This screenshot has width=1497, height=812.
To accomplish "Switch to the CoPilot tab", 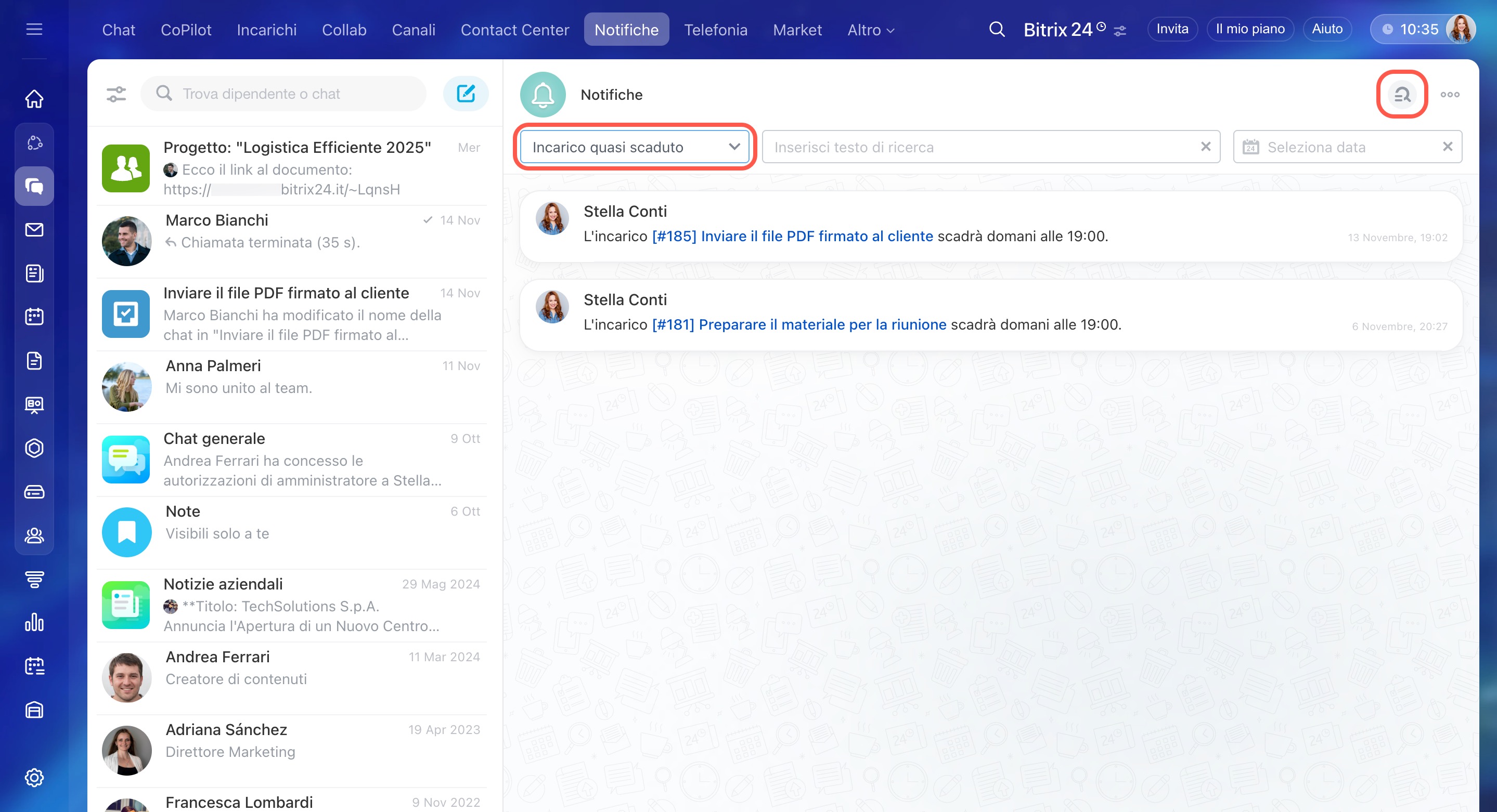I will pos(186,30).
